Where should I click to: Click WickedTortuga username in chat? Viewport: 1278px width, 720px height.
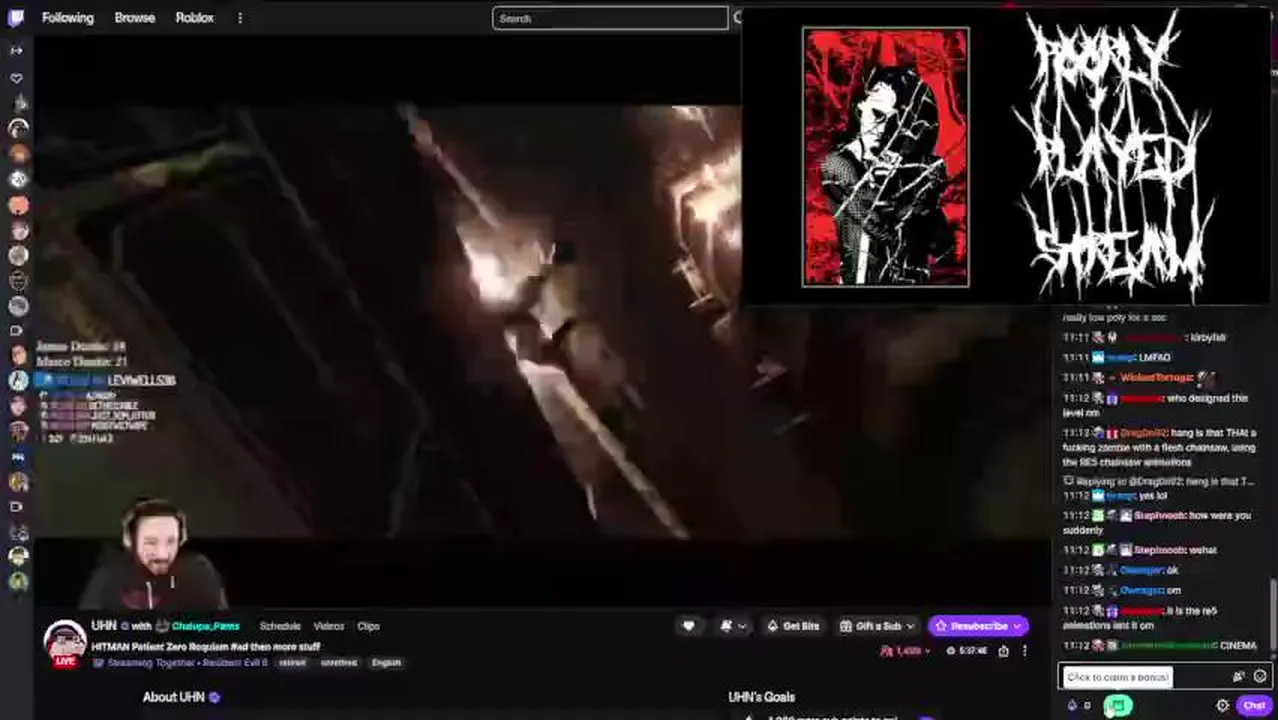(x=1157, y=378)
